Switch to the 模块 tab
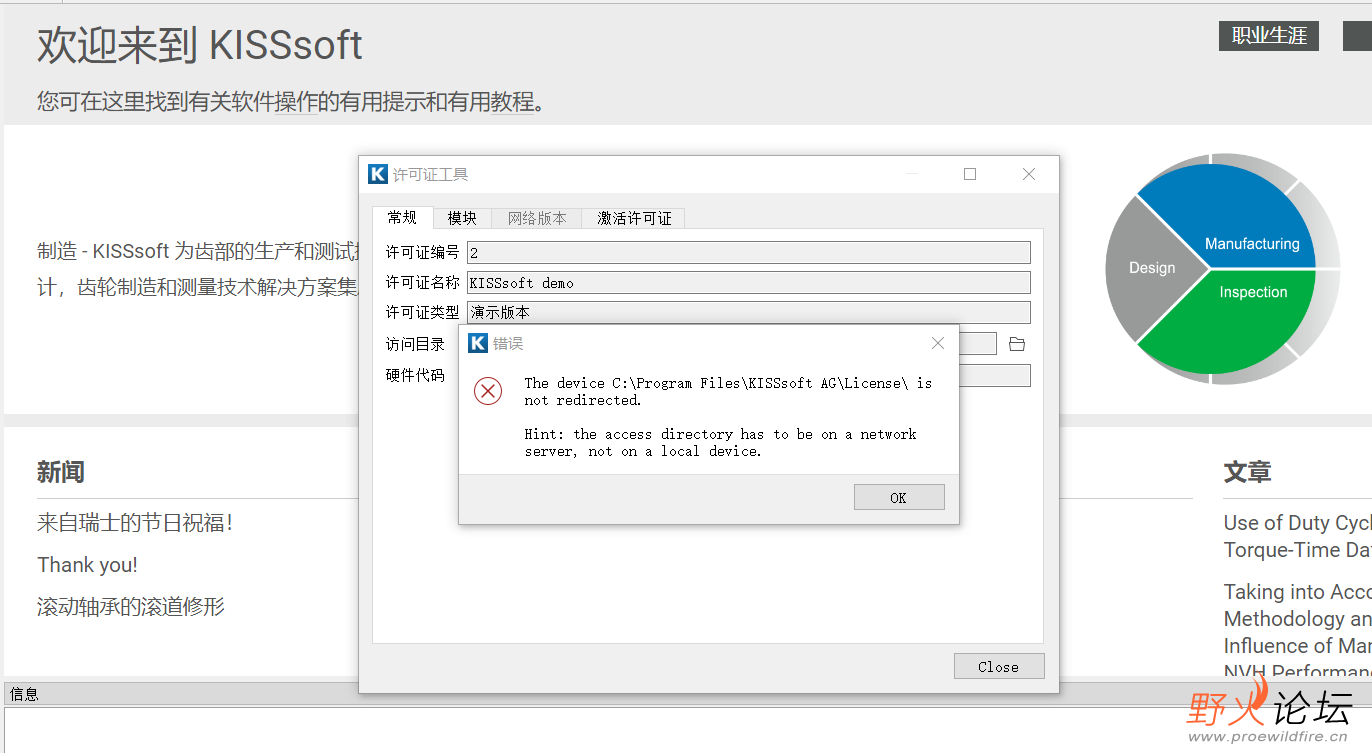This screenshot has height=753, width=1372. (462, 218)
